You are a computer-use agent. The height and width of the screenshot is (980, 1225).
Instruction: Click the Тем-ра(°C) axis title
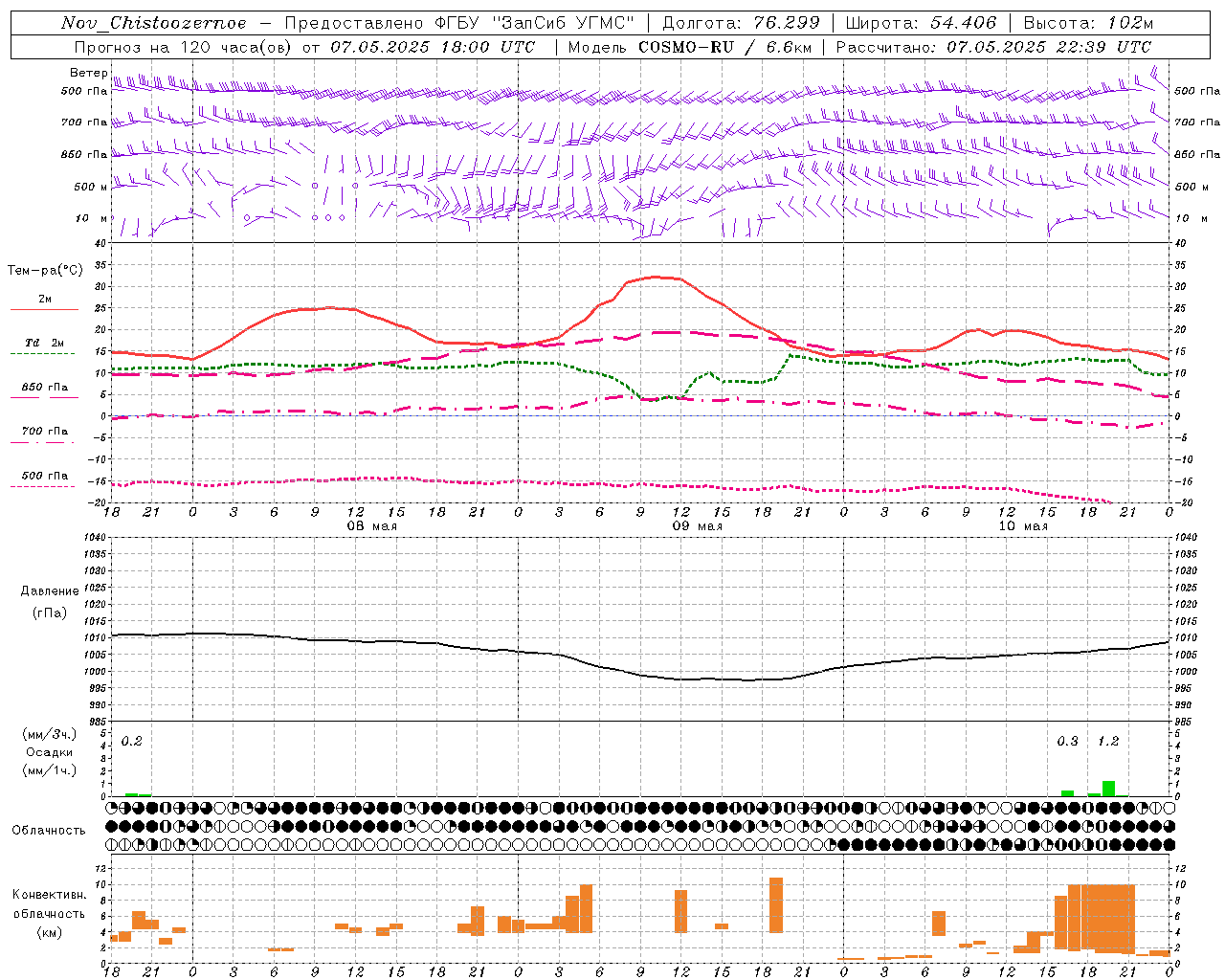point(45,271)
